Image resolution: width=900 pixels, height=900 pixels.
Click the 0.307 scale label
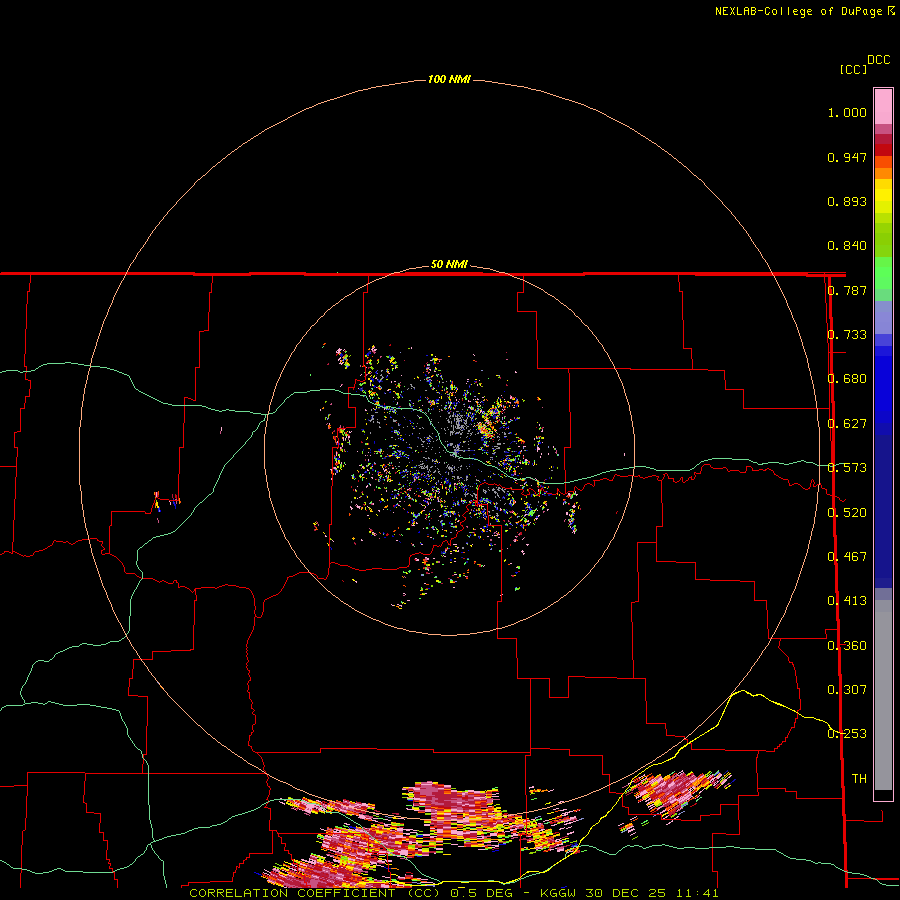tap(847, 690)
